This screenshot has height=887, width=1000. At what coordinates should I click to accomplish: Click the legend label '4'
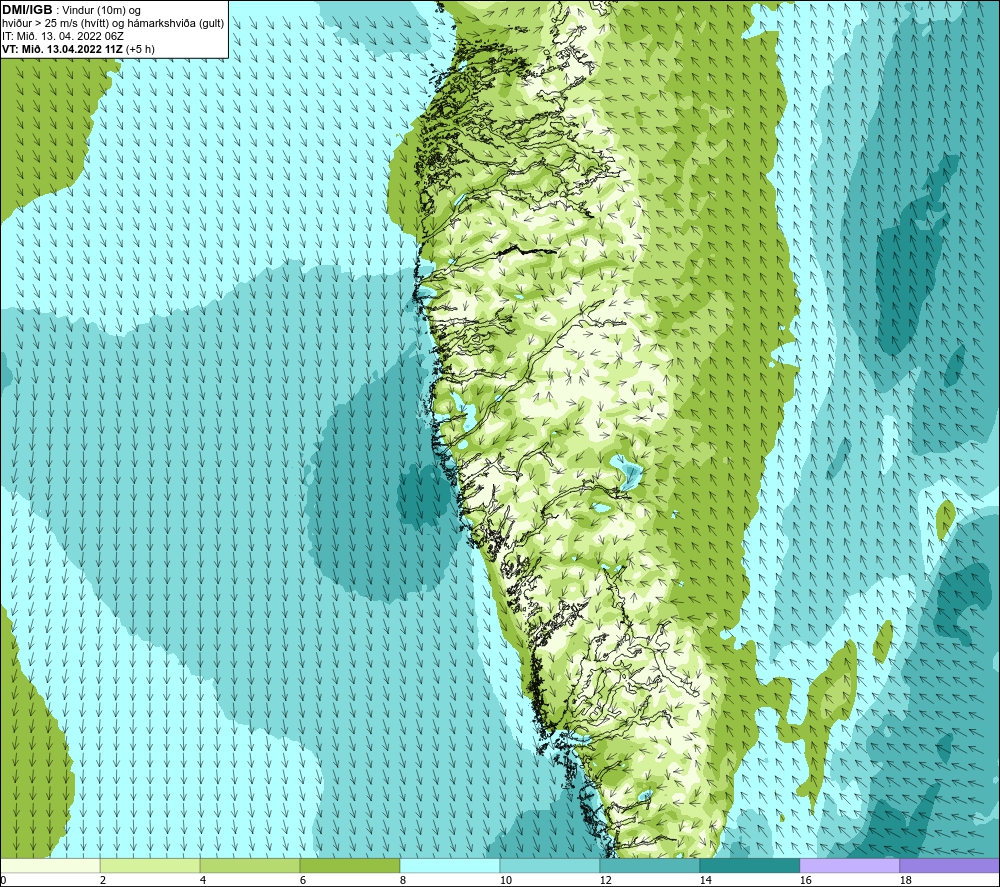(203, 880)
